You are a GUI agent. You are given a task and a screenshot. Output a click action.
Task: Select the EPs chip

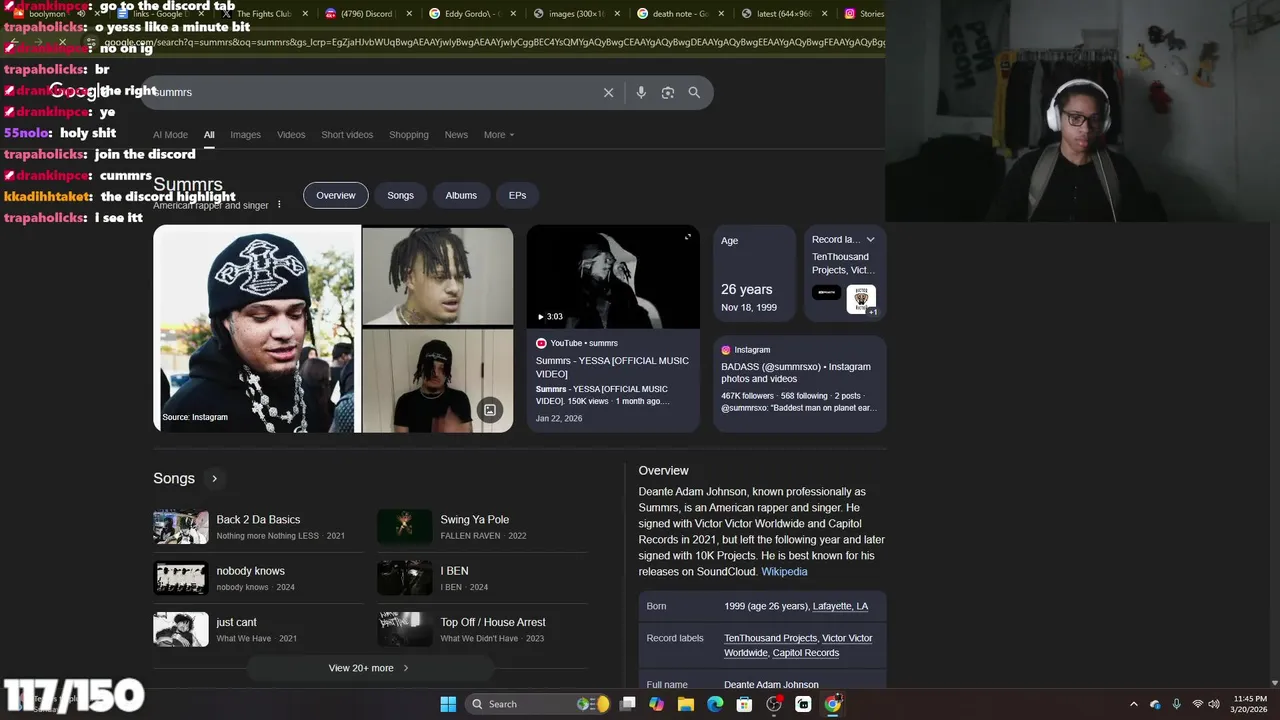tap(517, 195)
